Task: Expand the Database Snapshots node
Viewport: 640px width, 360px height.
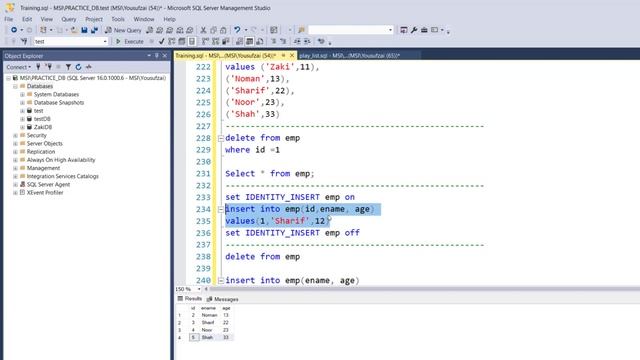Action: coord(22,102)
